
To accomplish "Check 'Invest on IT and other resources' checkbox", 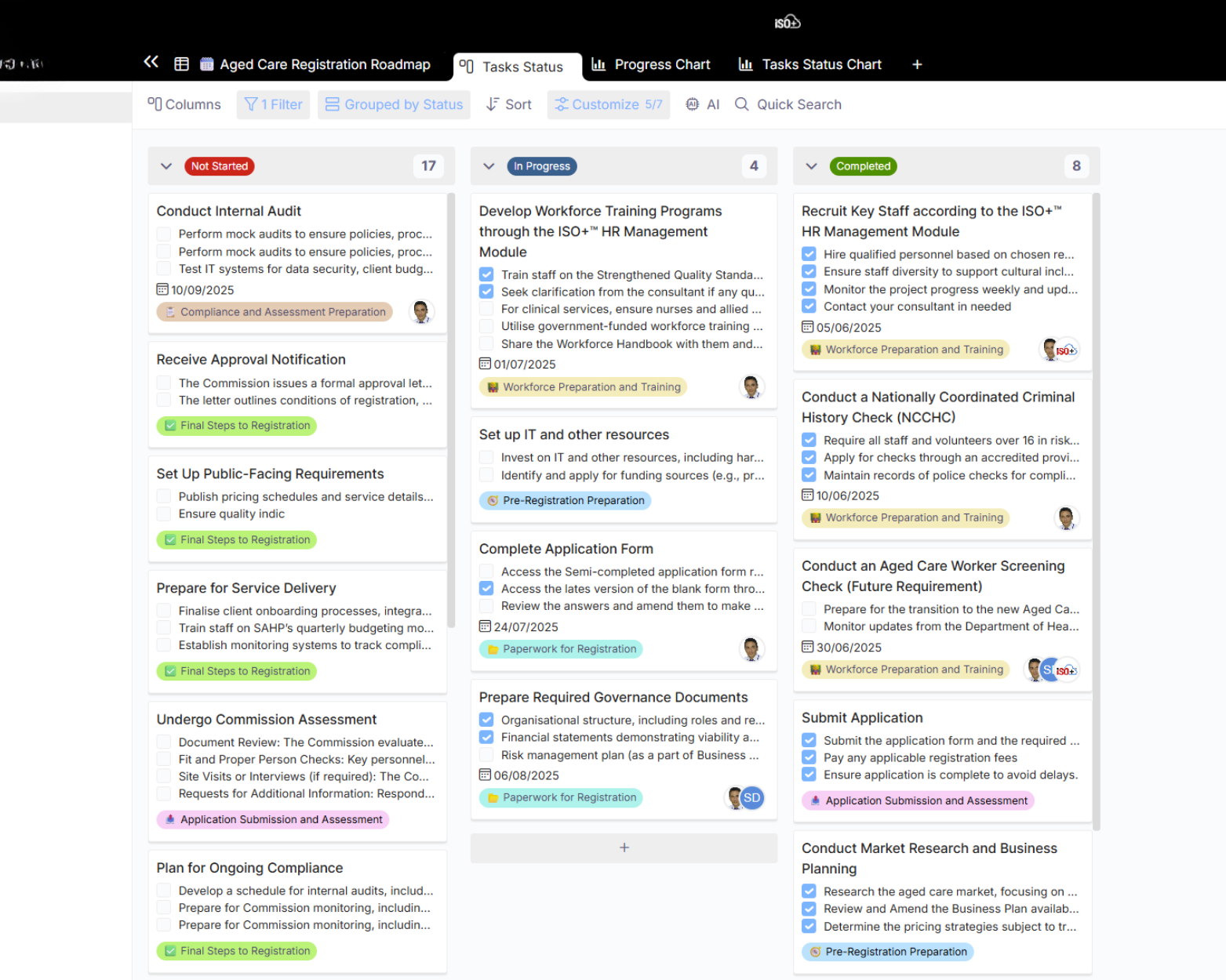I will (x=486, y=458).
